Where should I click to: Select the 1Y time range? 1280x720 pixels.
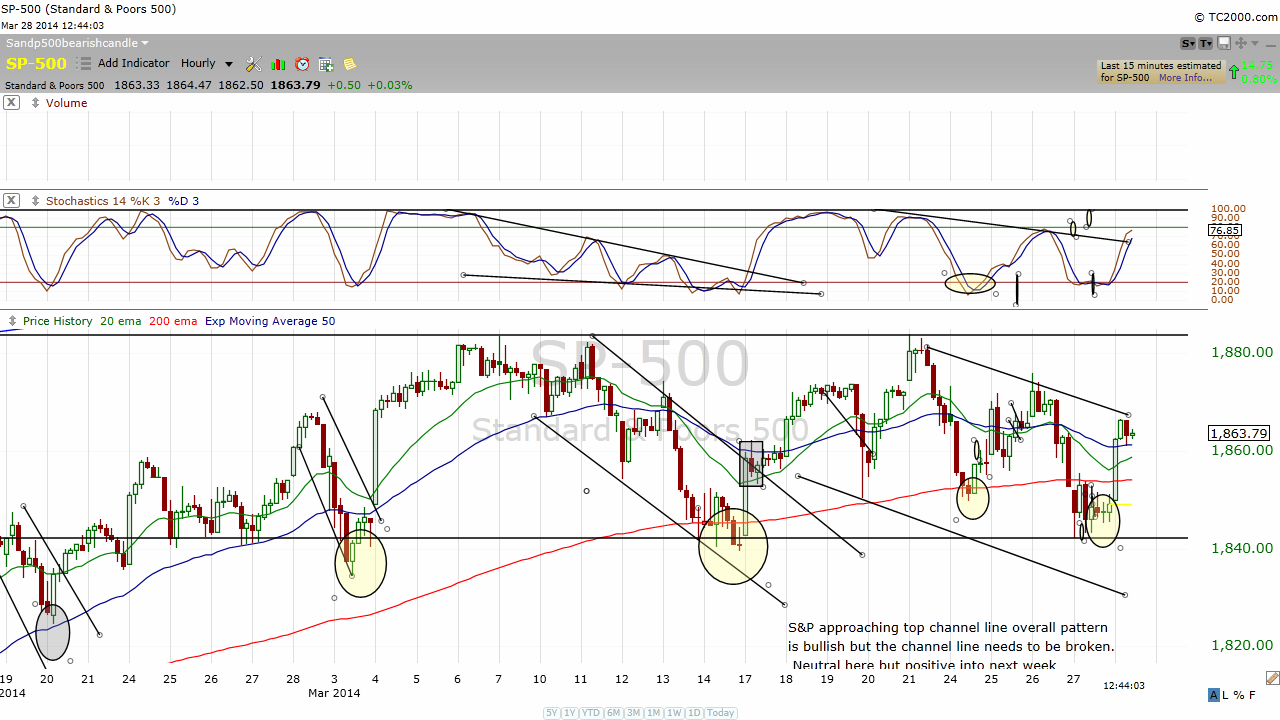(570, 713)
